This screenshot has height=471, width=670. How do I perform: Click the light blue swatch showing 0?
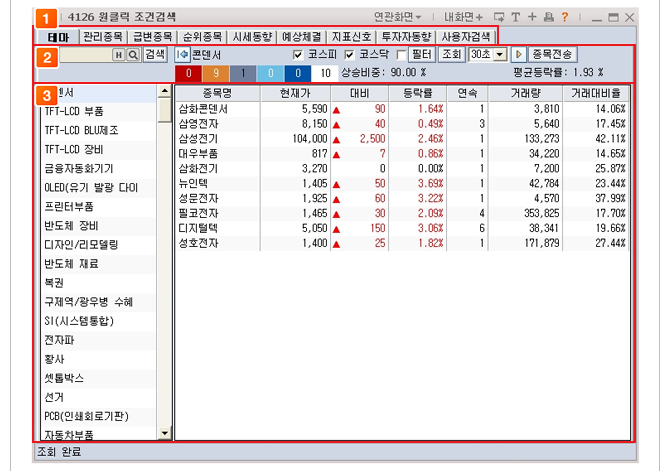[270, 73]
